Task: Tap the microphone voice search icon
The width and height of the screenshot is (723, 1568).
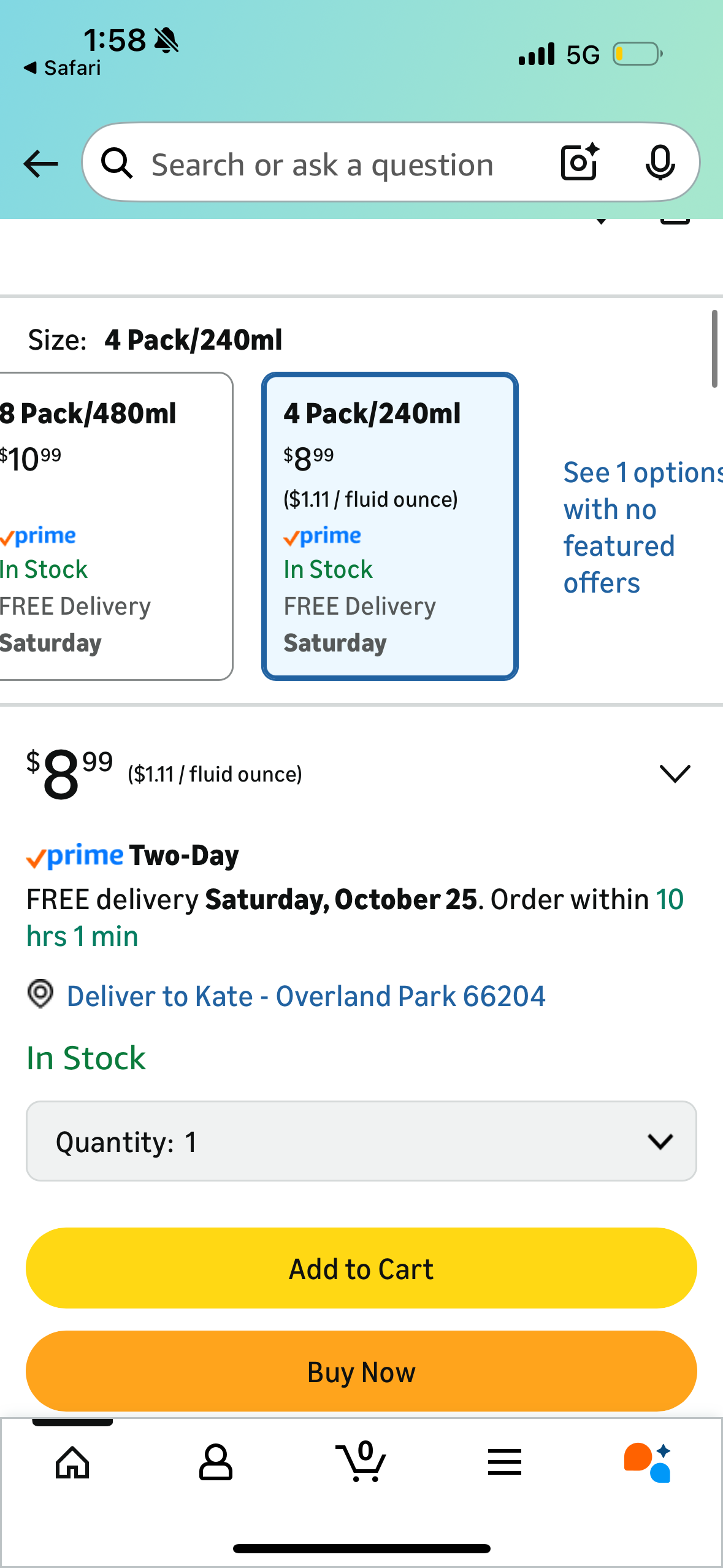Action: 660,163
